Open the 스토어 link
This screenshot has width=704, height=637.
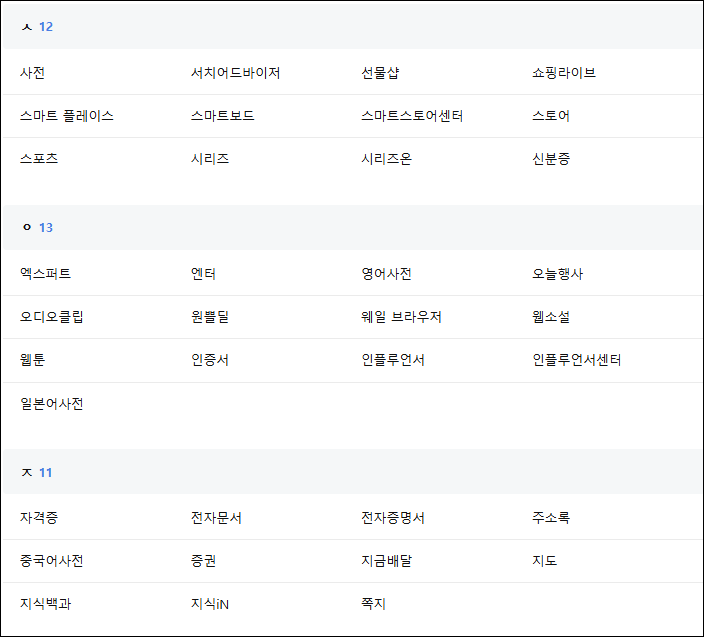coord(551,116)
